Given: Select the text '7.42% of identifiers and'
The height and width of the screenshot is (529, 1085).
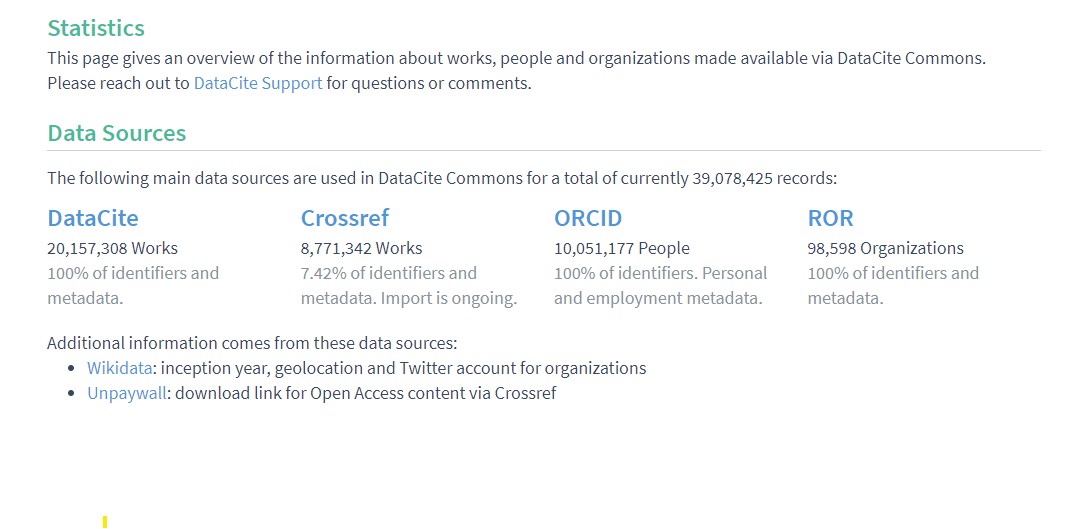Looking at the screenshot, I should [388, 274].
